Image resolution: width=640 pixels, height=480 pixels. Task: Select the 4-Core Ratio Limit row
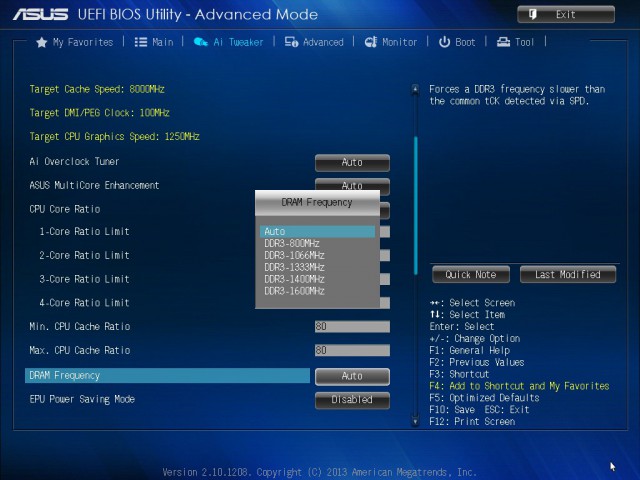coord(84,302)
